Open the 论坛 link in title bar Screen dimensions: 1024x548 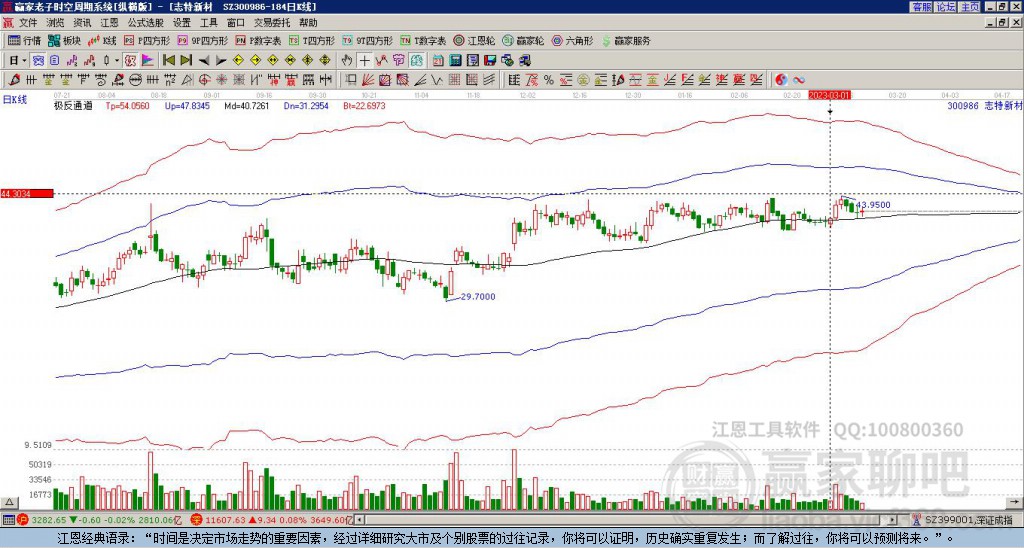tap(946, 7)
